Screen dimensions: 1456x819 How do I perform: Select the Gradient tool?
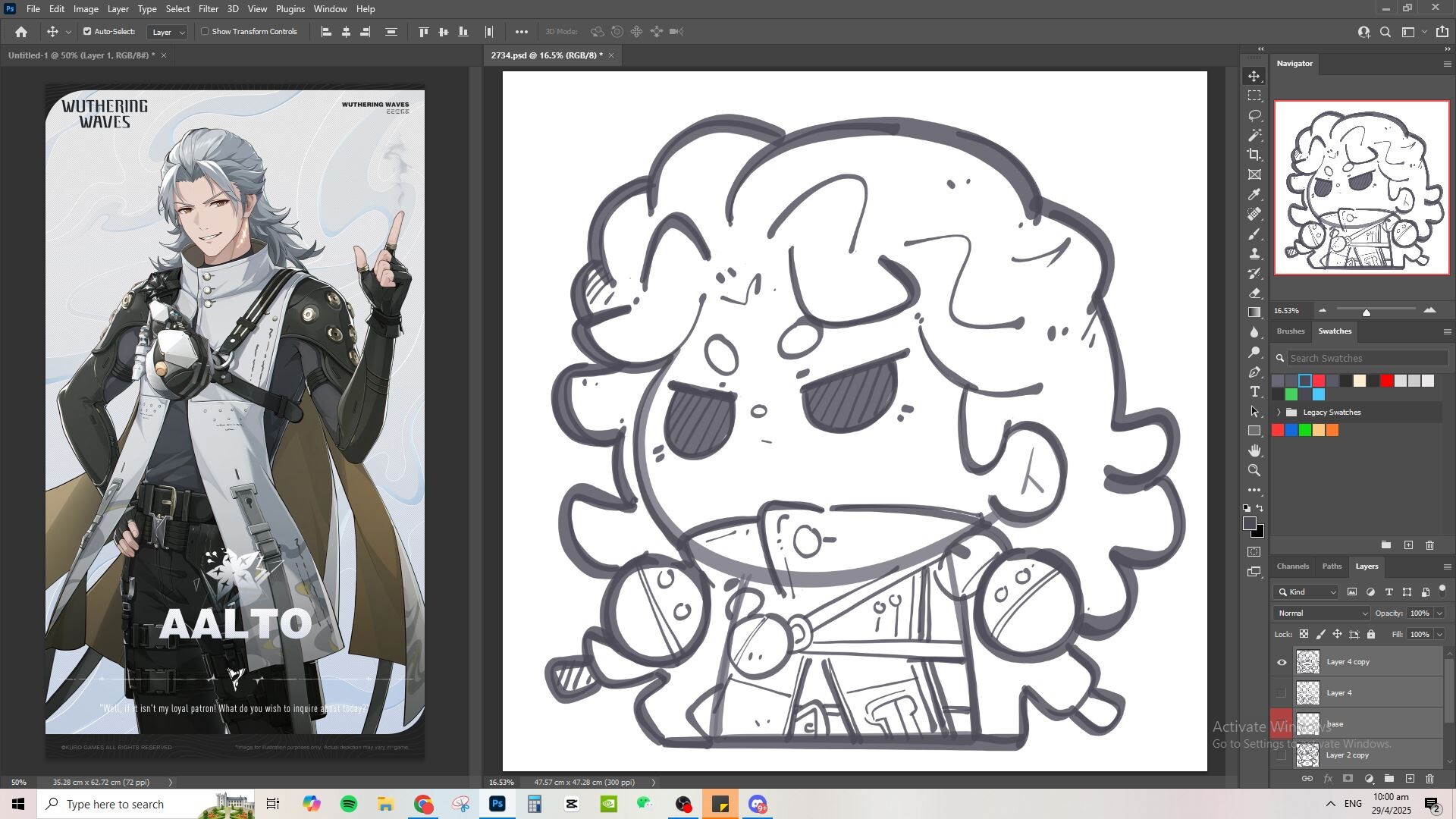click(1255, 312)
